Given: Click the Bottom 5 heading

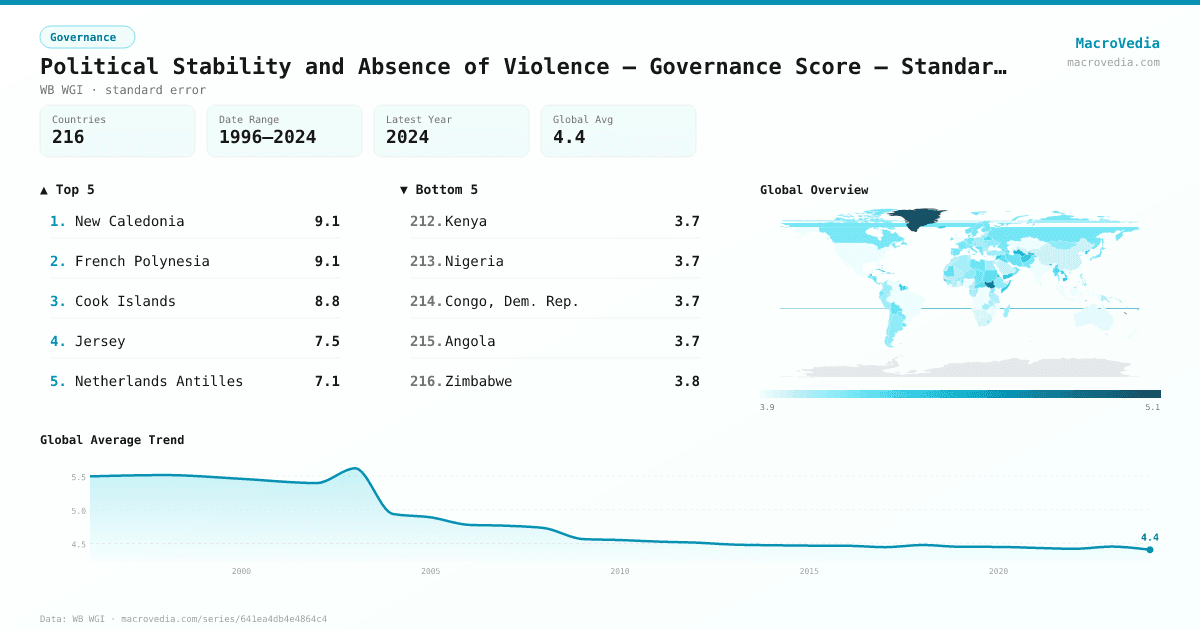Looking at the screenshot, I should coord(439,189).
